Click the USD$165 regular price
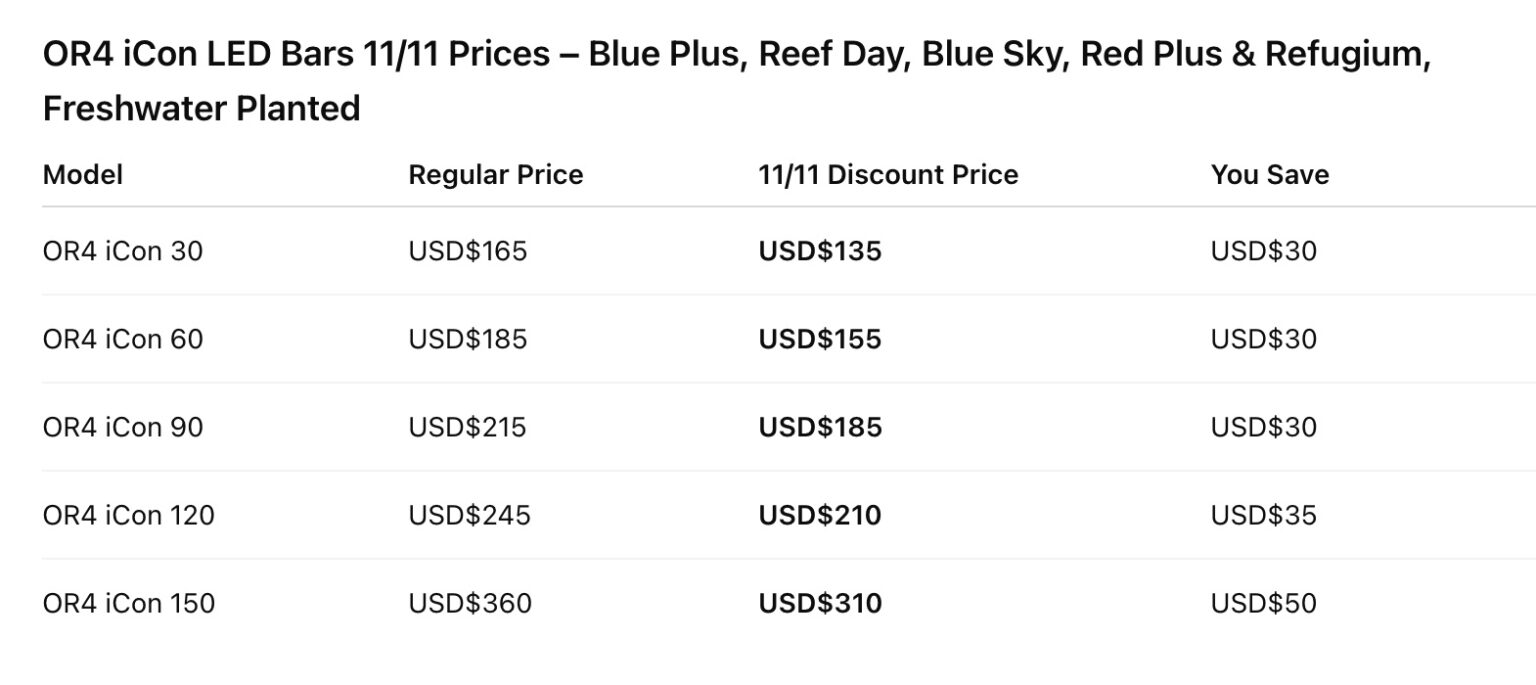The height and width of the screenshot is (685, 1536). (467, 251)
